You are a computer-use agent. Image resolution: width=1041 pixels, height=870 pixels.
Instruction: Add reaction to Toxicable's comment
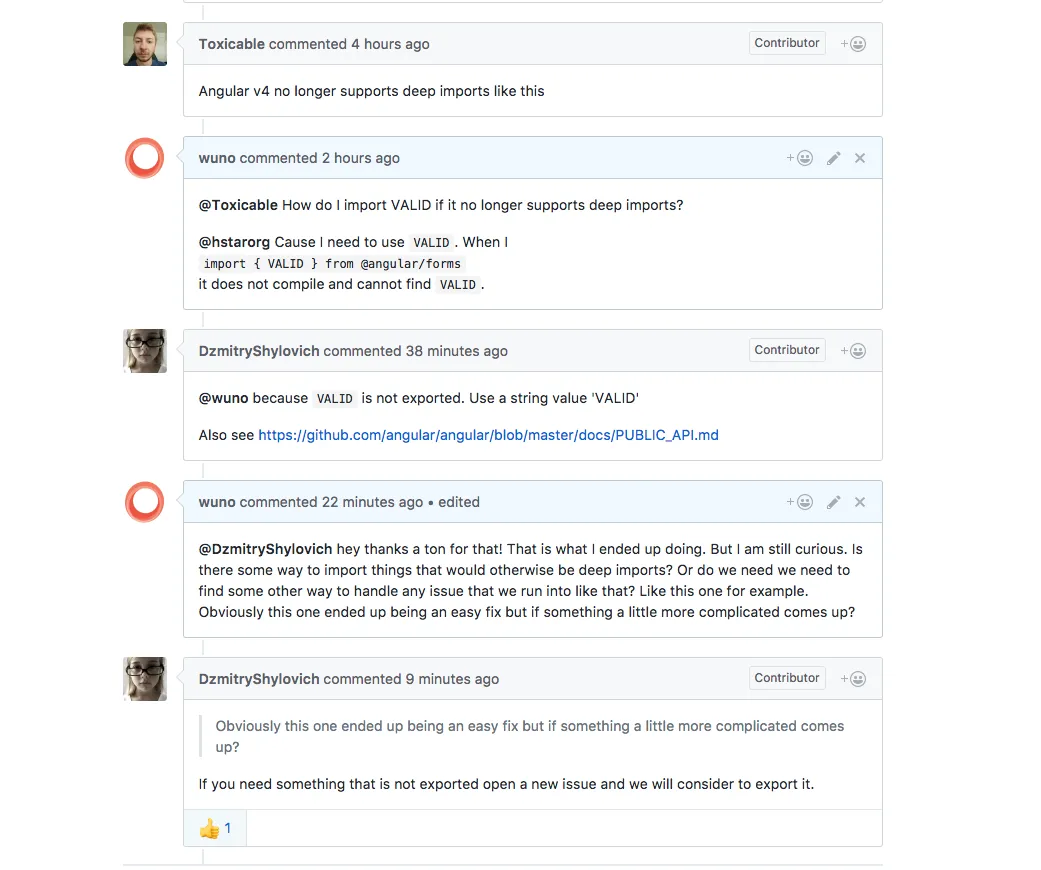pyautogui.click(x=853, y=44)
